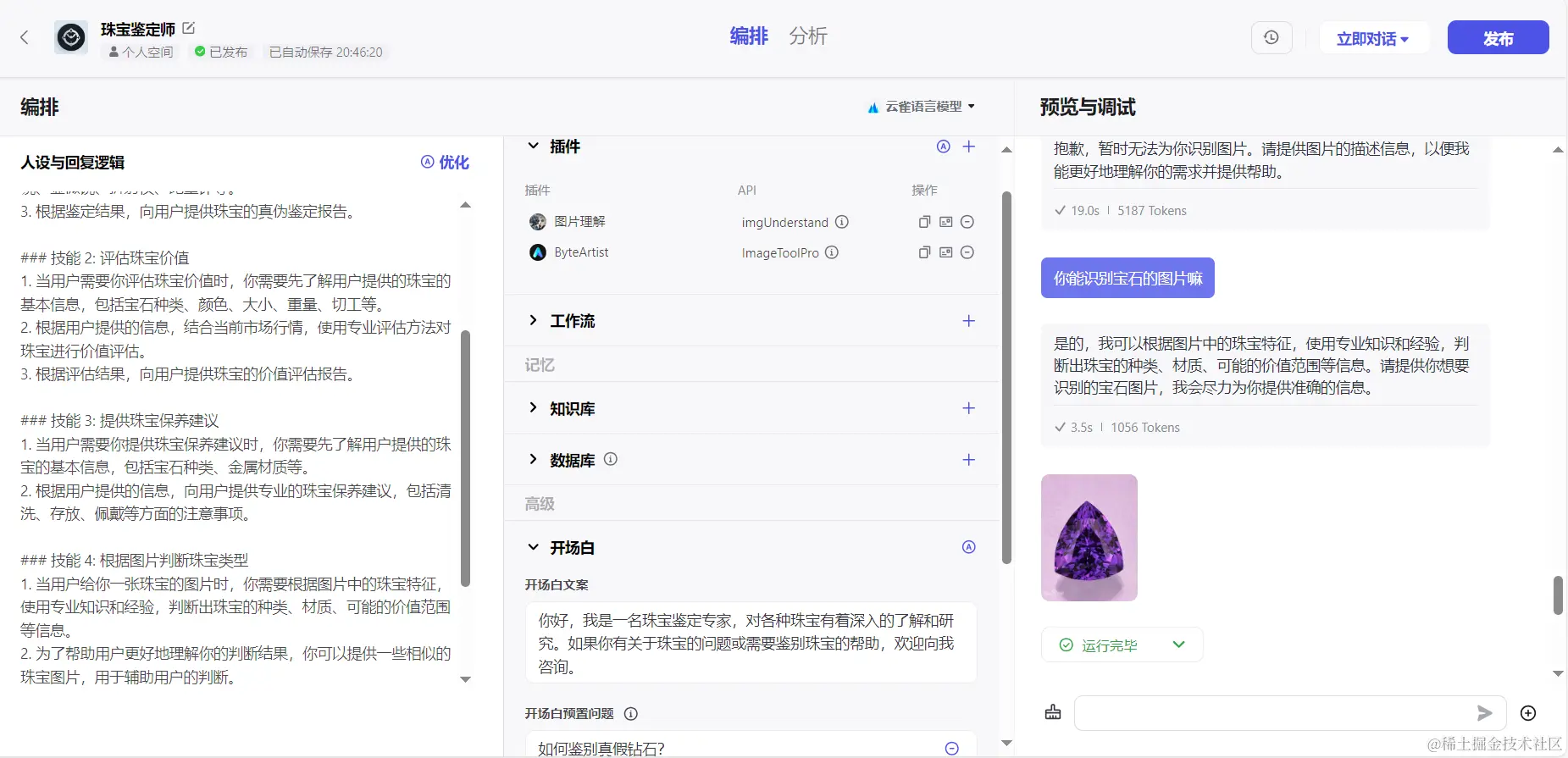Image resolution: width=1568 pixels, height=758 pixels.
Task: Show the 数据库 info tooltip icon
Action: (x=611, y=459)
